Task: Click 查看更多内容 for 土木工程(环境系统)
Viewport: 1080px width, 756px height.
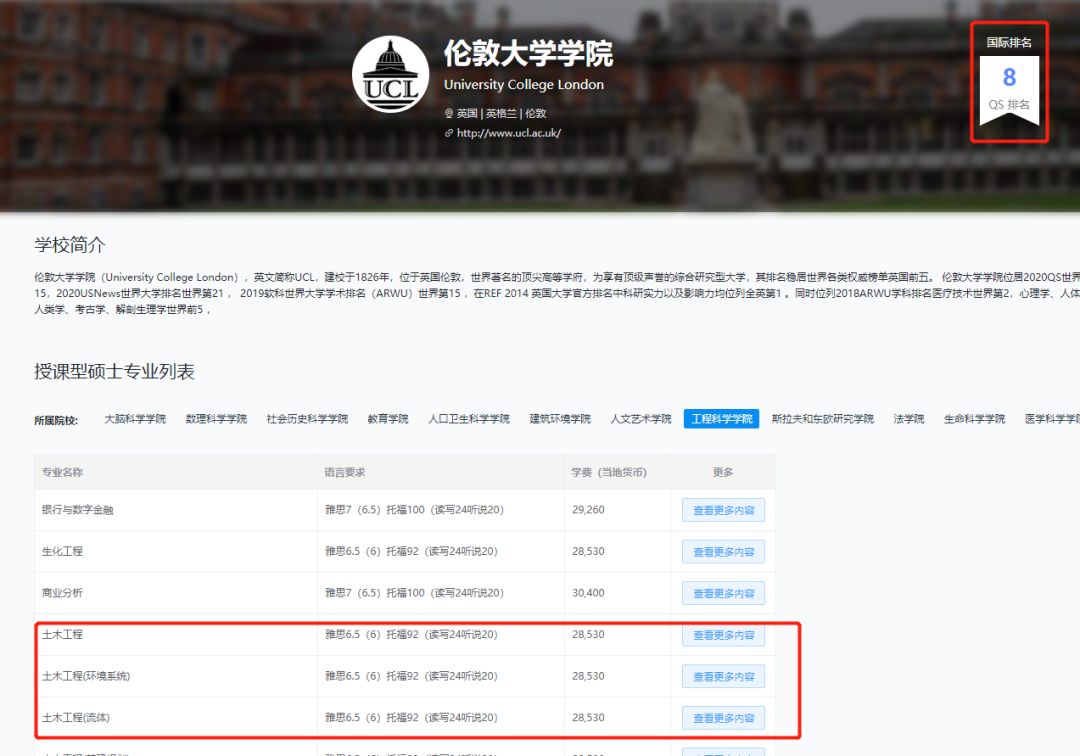Action: [x=723, y=676]
